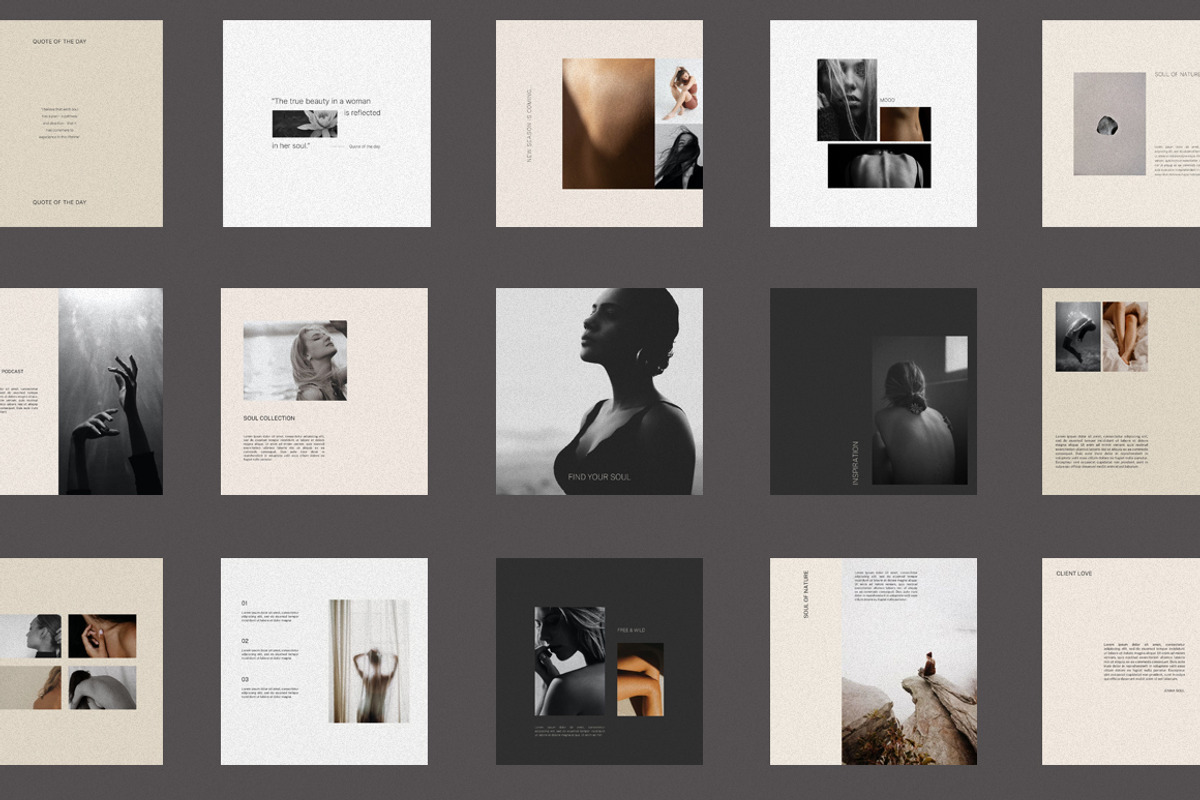Screen dimensions: 1200x800
Task: Click the "FIND YOUR SOUL" caption text
Action: (599, 477)
